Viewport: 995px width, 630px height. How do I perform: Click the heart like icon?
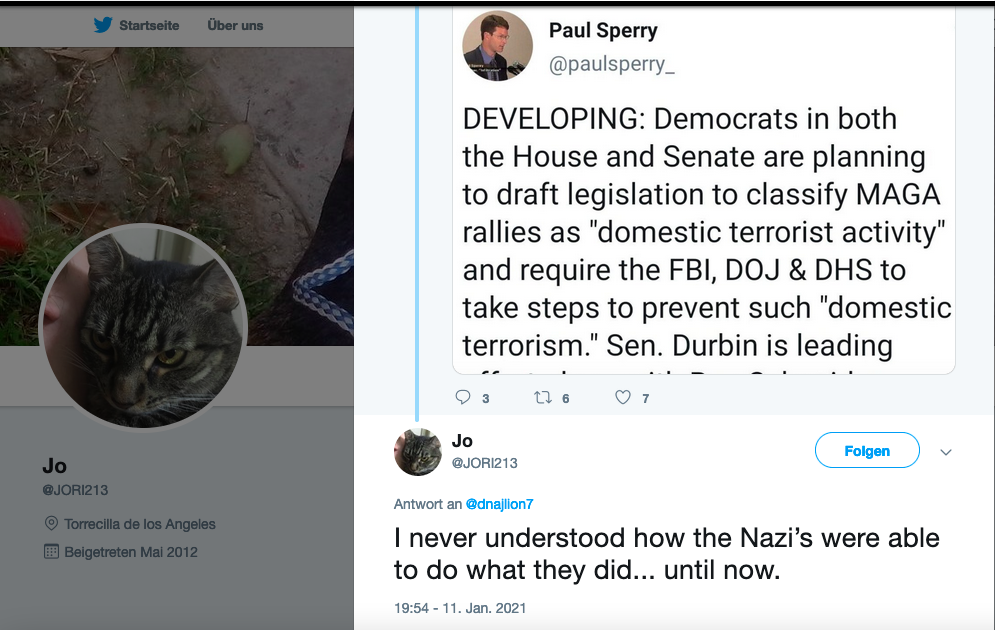pos(623,397)
